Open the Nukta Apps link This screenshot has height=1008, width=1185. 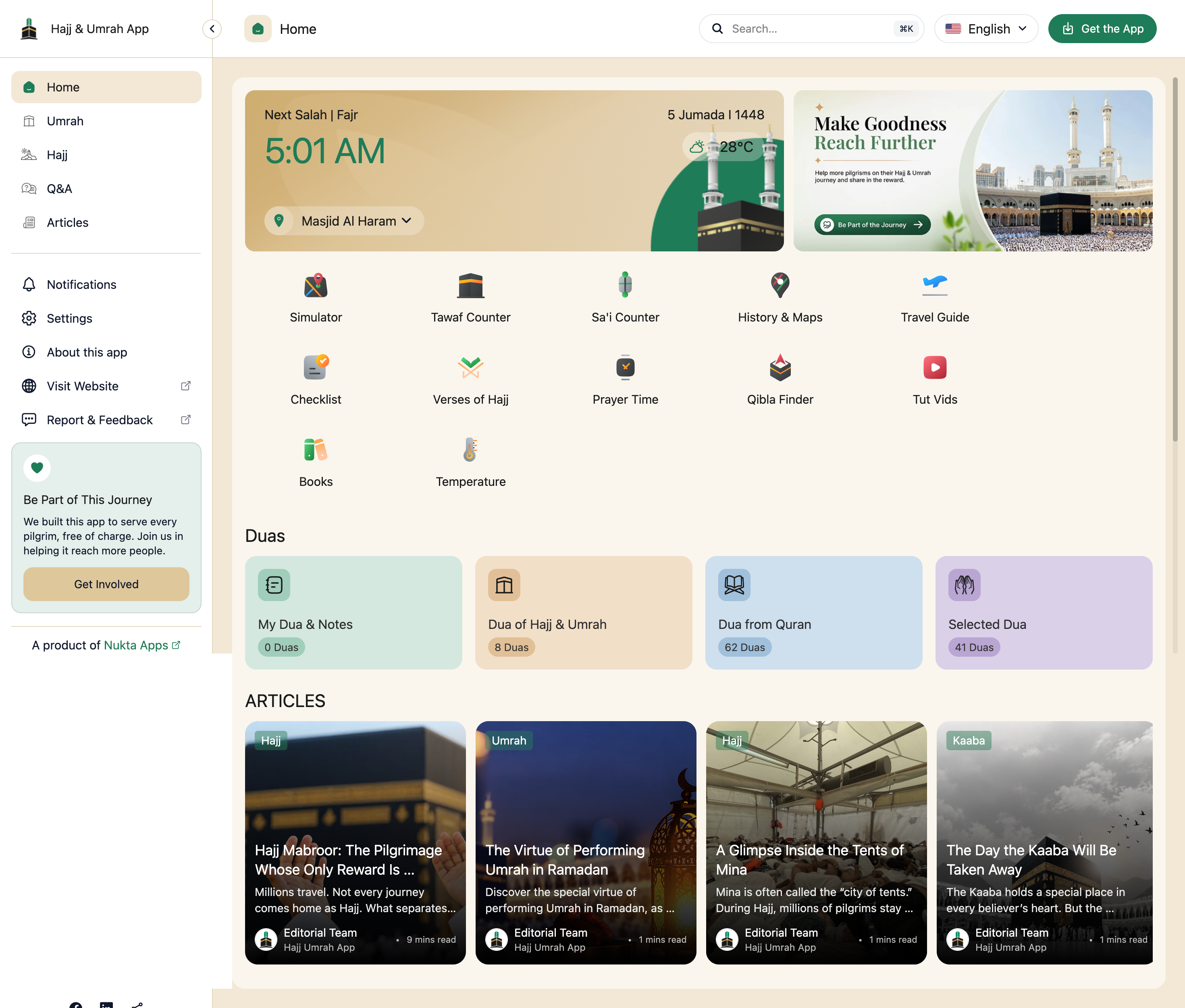[x=142, y=645]
